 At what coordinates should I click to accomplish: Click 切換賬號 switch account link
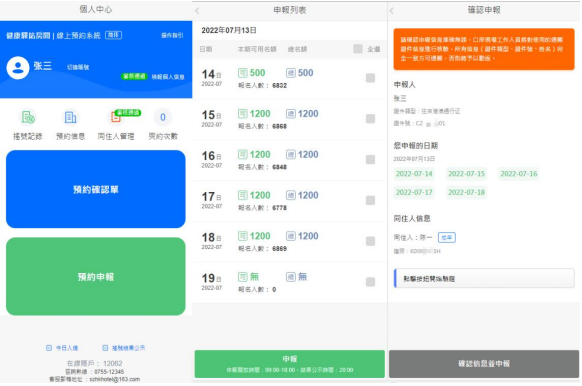tap(78, 67)
